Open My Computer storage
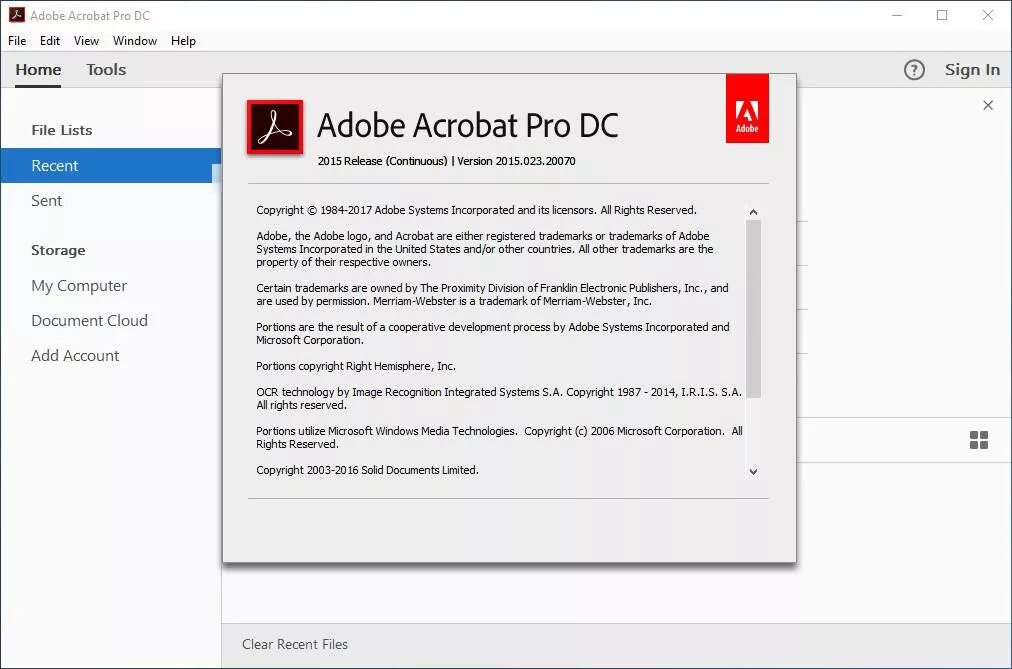Screen dimensions: 1012x669 79,286
